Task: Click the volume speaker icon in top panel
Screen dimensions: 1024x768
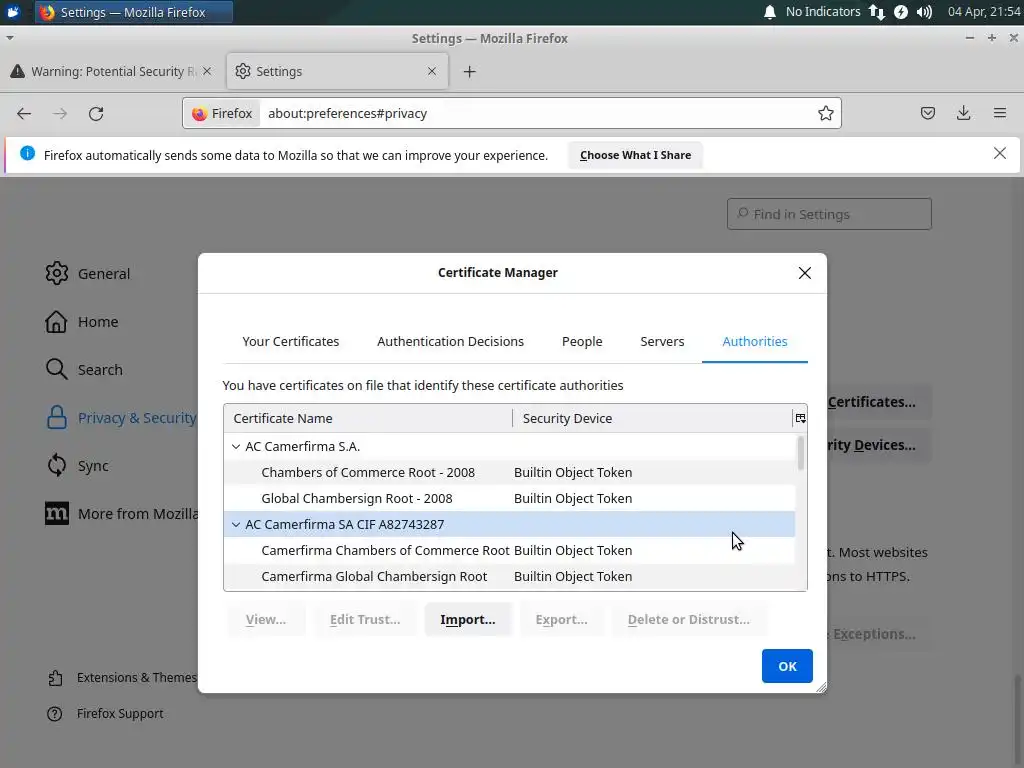Action: pos(924,12)
